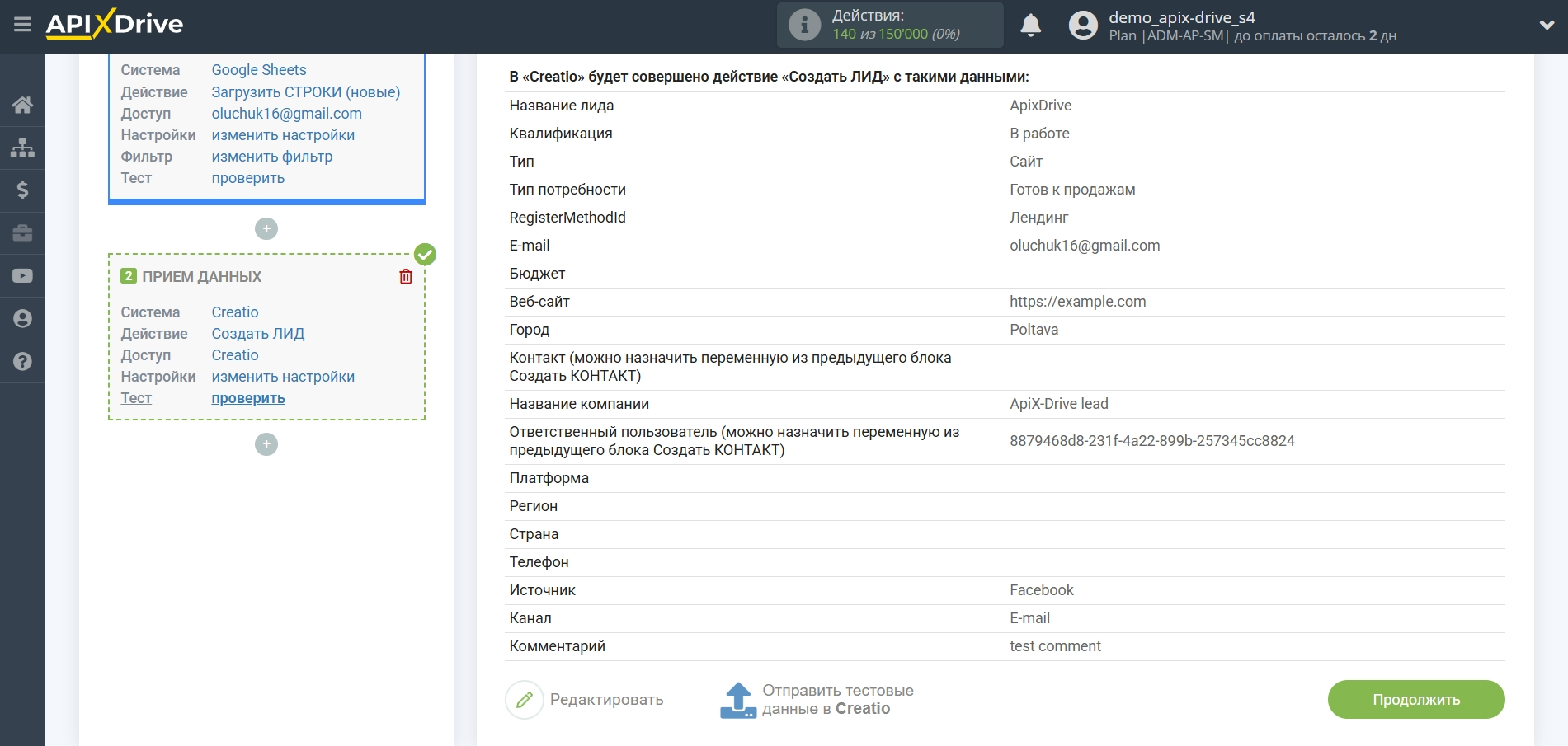This screenshot has height=746, width=1568.
Task: Click Редактировать to edit the data
Action: [585, 700]
